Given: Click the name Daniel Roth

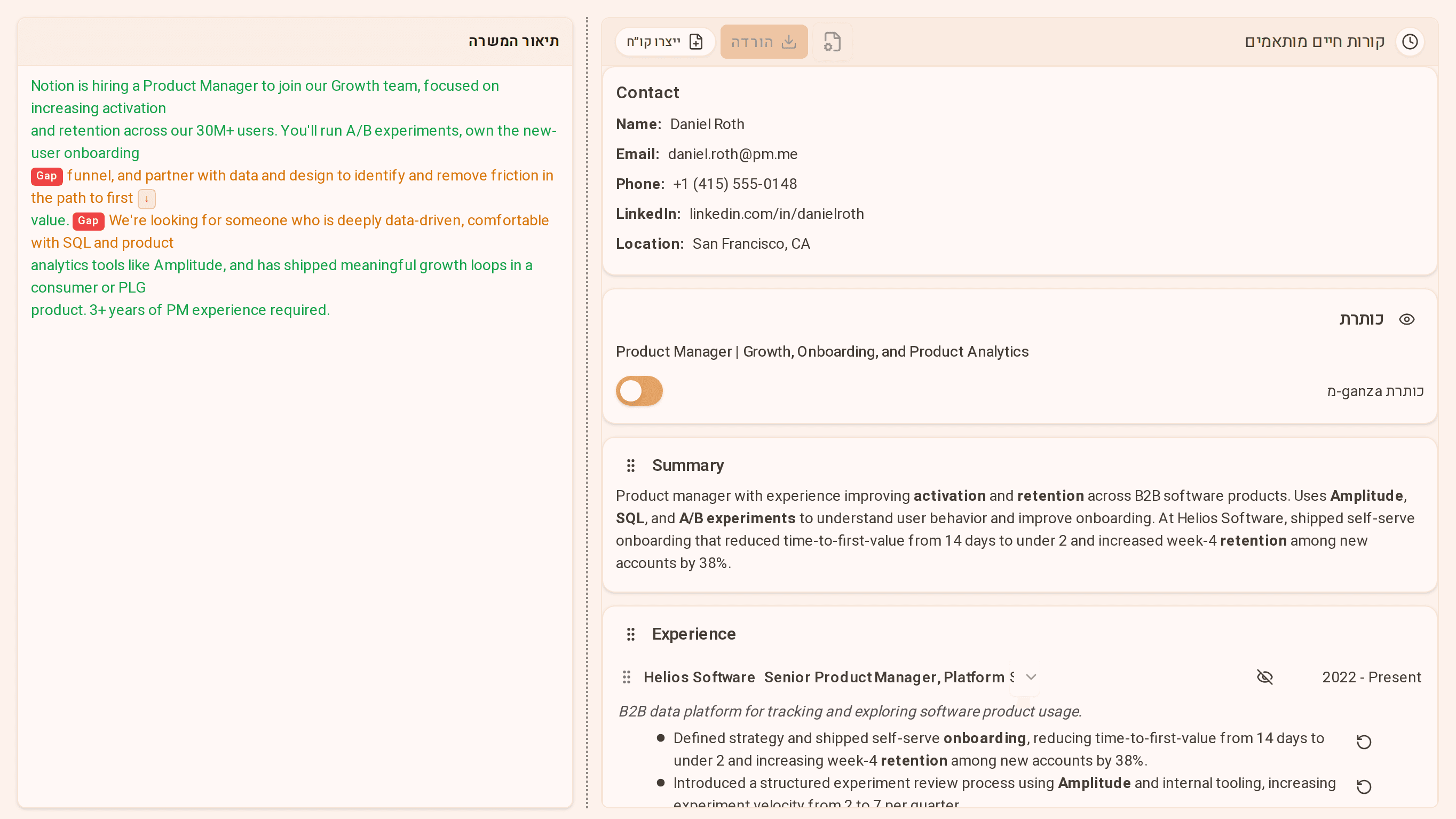Looking at the screenshot, I should tap(707, 124).
